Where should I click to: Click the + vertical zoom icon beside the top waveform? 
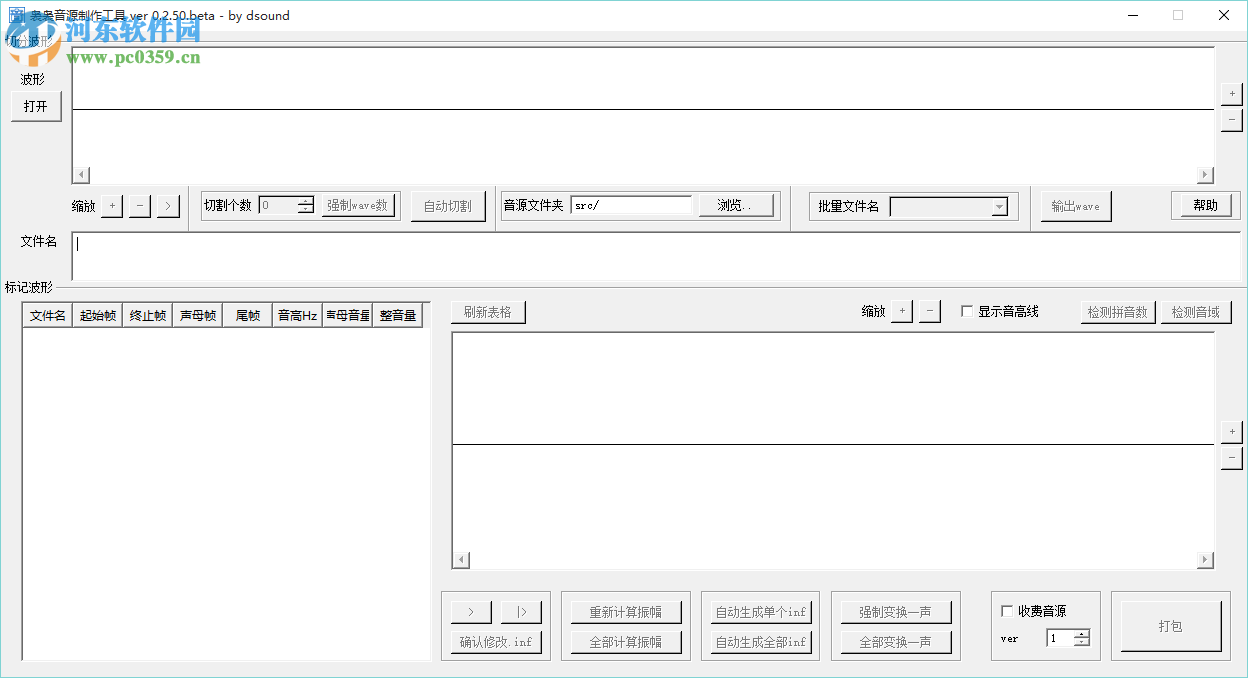[1231, 92]
